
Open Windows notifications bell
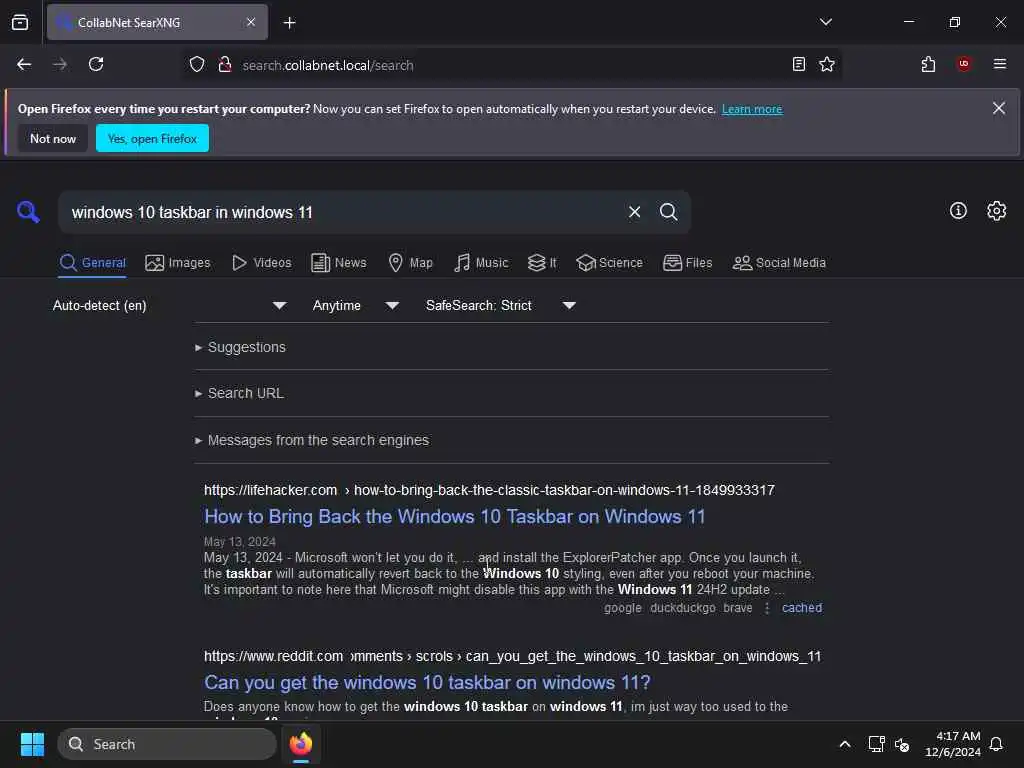click(x=996, y=744)
